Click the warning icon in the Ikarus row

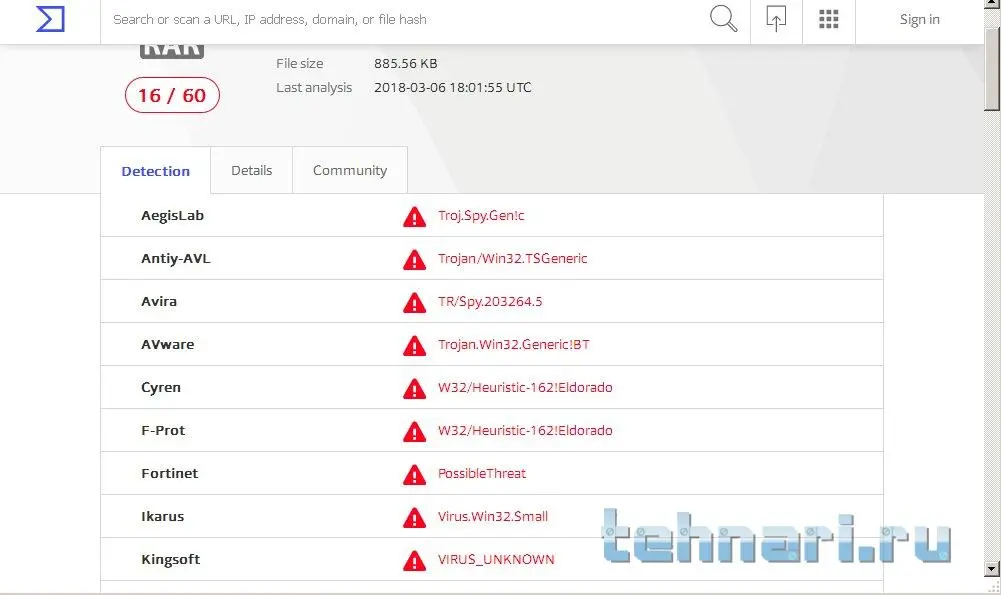(414, 518)
